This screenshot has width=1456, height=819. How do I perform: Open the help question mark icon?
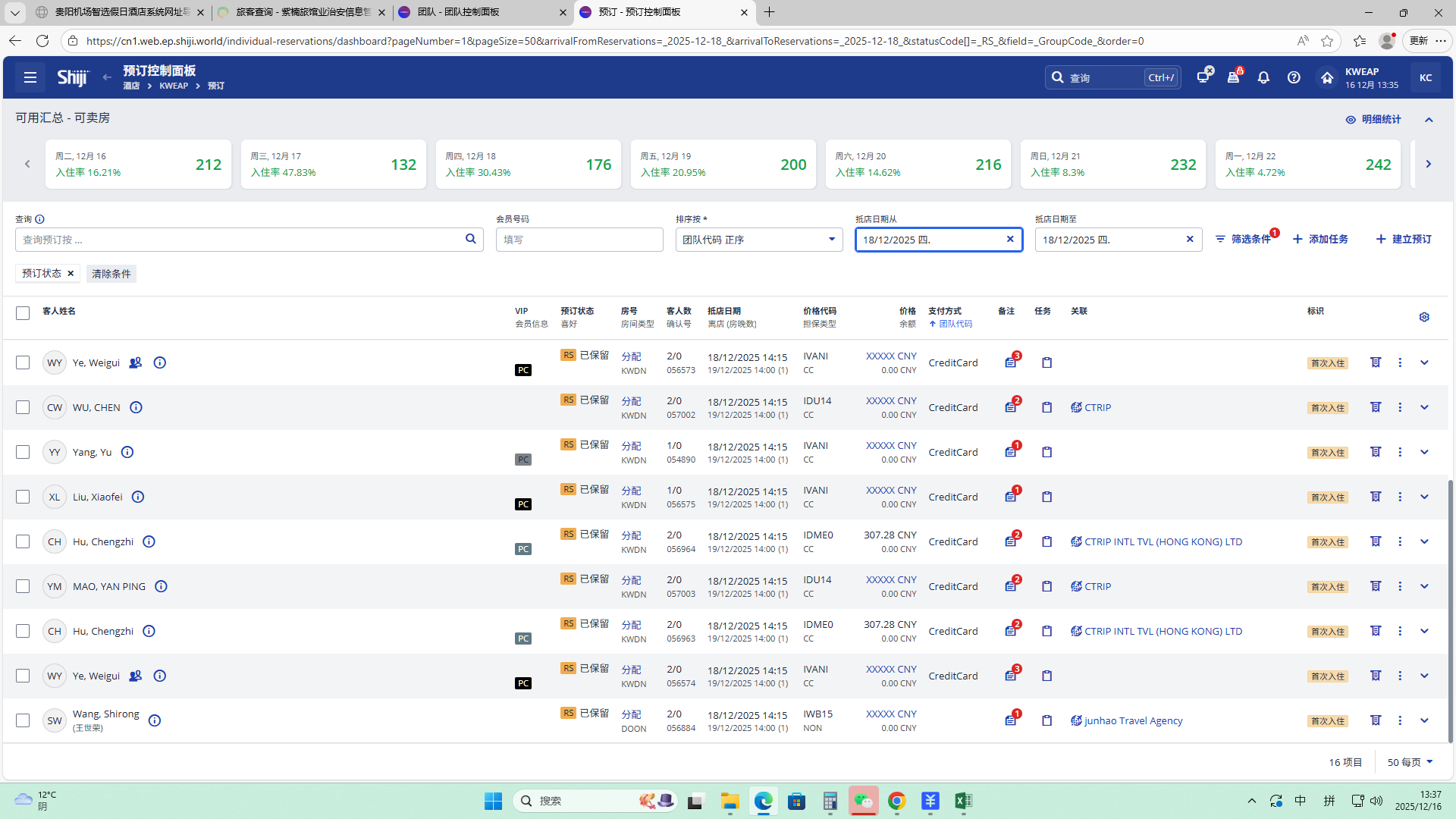(1294, 77)
